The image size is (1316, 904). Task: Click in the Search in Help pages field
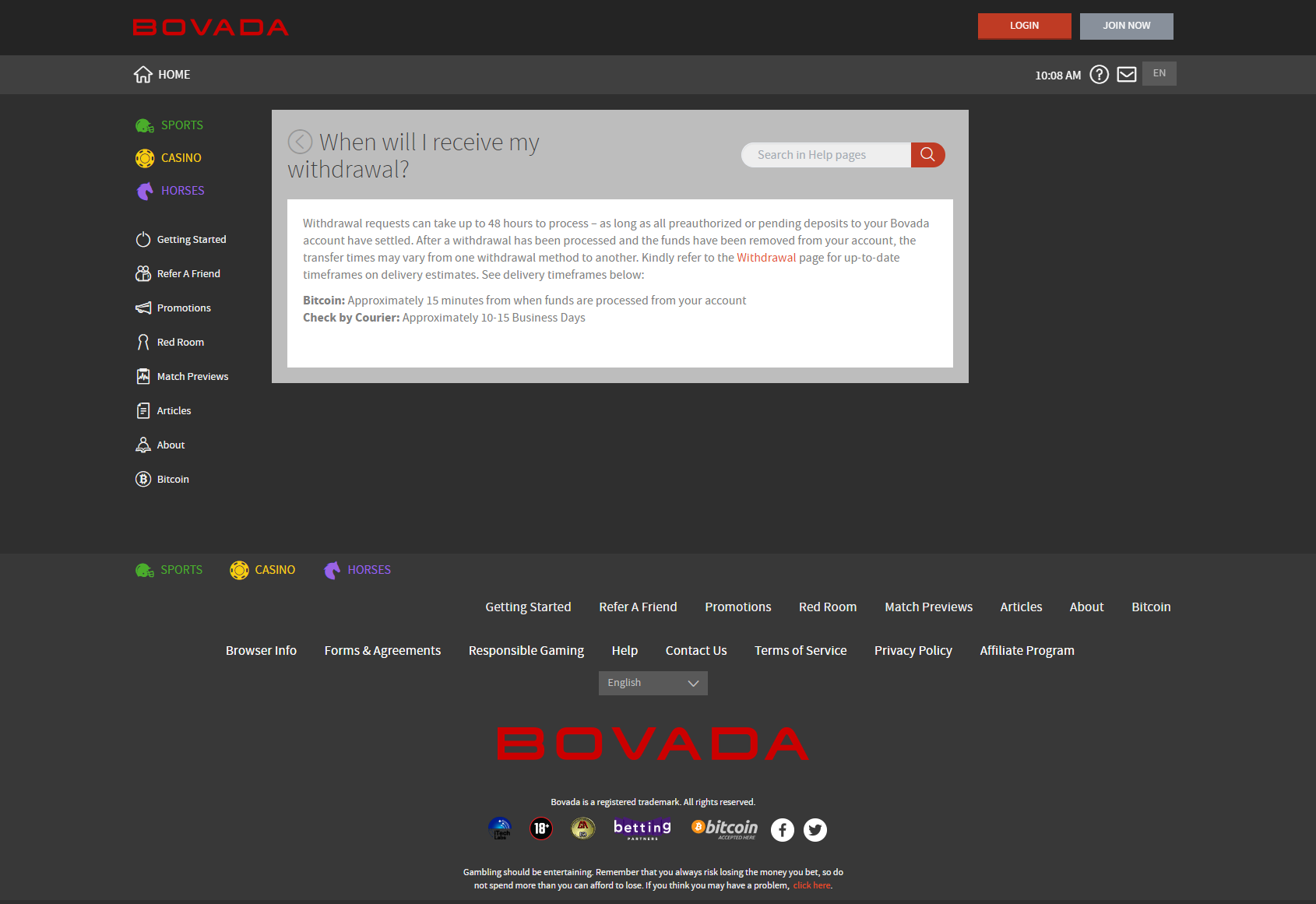point(826,155)
